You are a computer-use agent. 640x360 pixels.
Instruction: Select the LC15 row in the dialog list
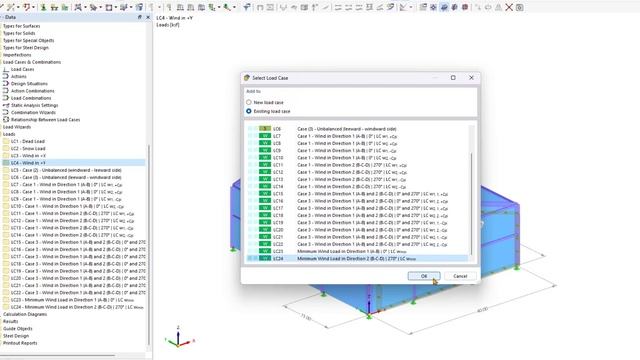[x=358, y=194]
